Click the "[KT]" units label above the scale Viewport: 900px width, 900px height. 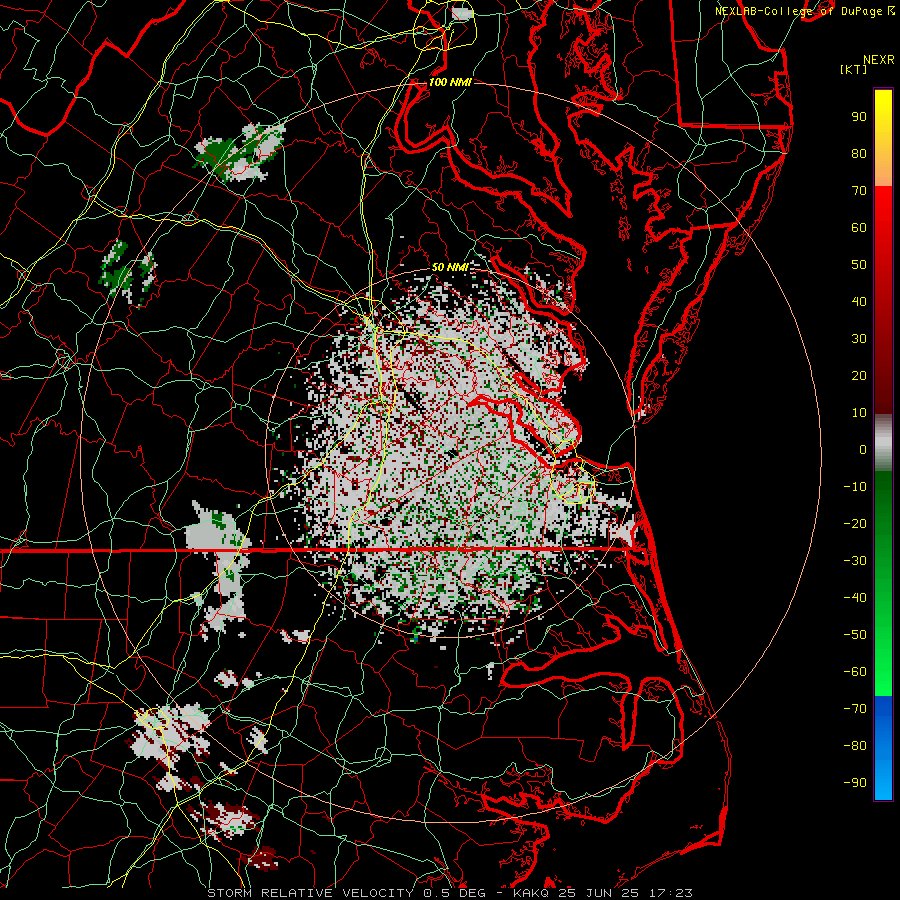tap(853, 69)
